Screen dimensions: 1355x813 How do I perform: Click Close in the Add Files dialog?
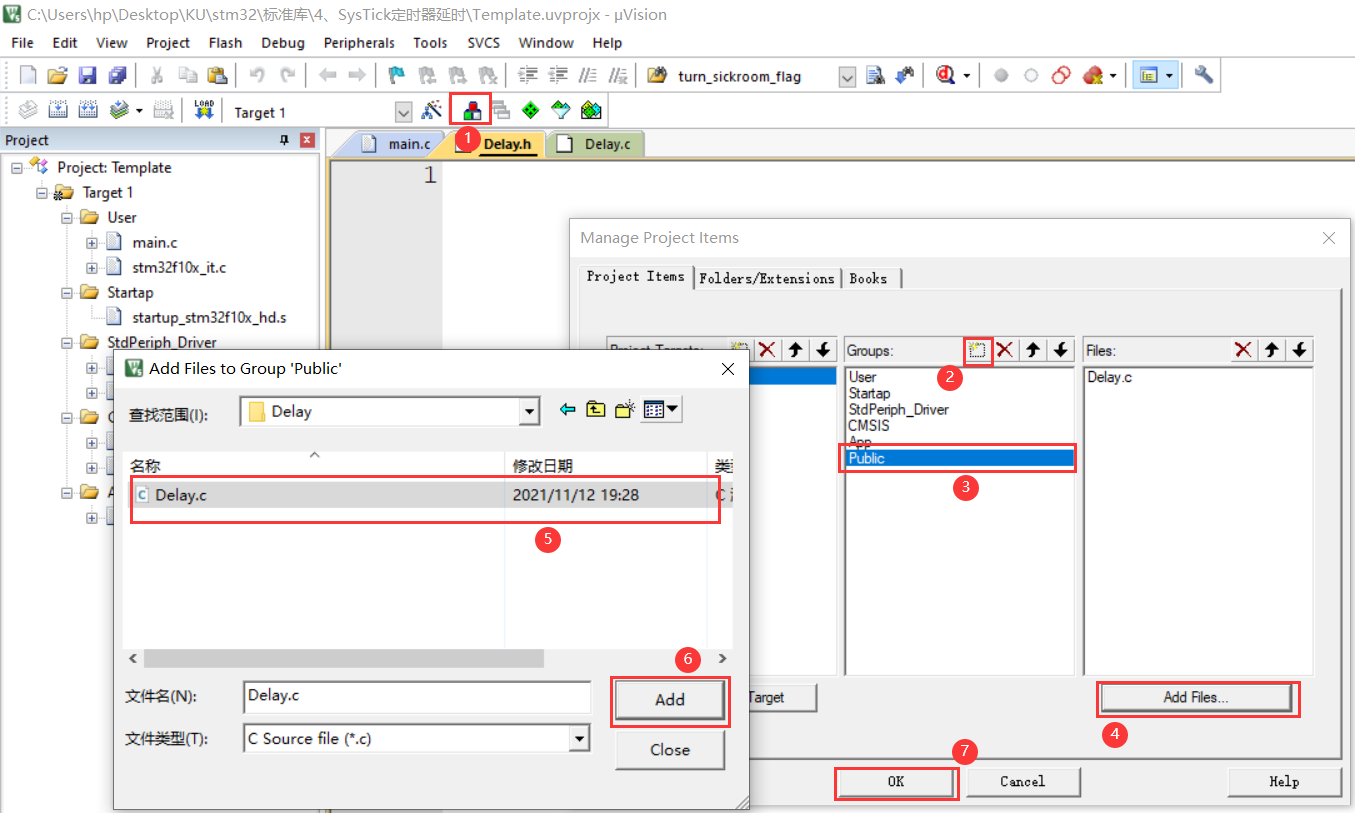(x=669, y=750)
